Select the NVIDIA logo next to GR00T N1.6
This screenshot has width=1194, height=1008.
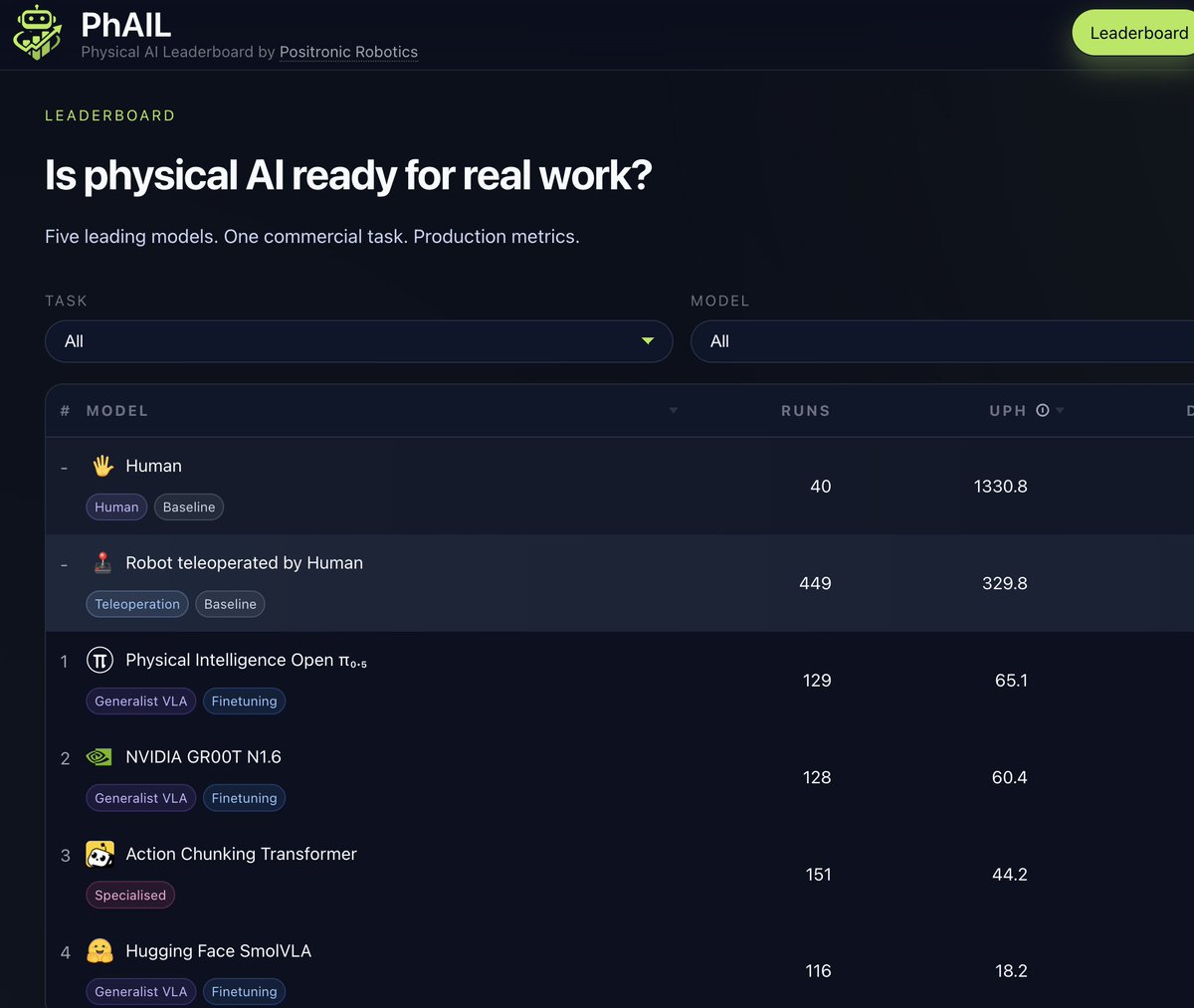pos(99,756)
